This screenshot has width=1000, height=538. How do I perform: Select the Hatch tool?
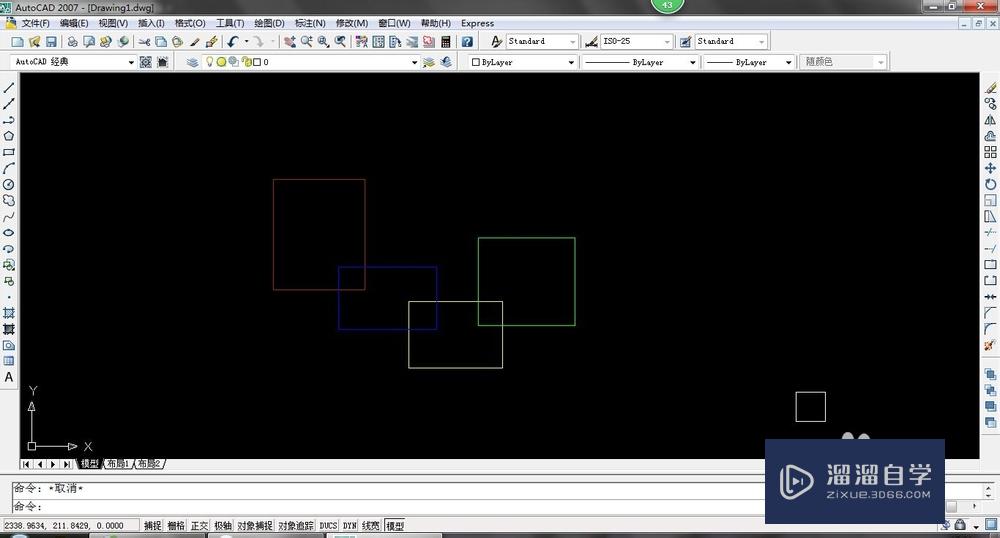coord(9,313)
